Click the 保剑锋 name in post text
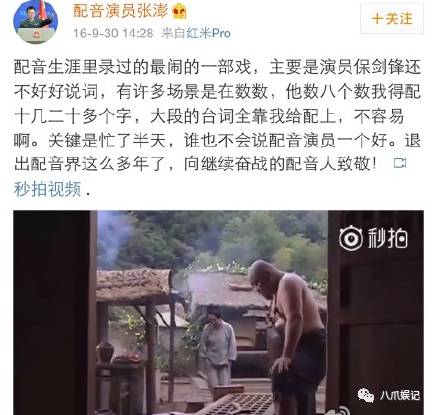Viewport: 434px width, 415px height. (379, 67)
